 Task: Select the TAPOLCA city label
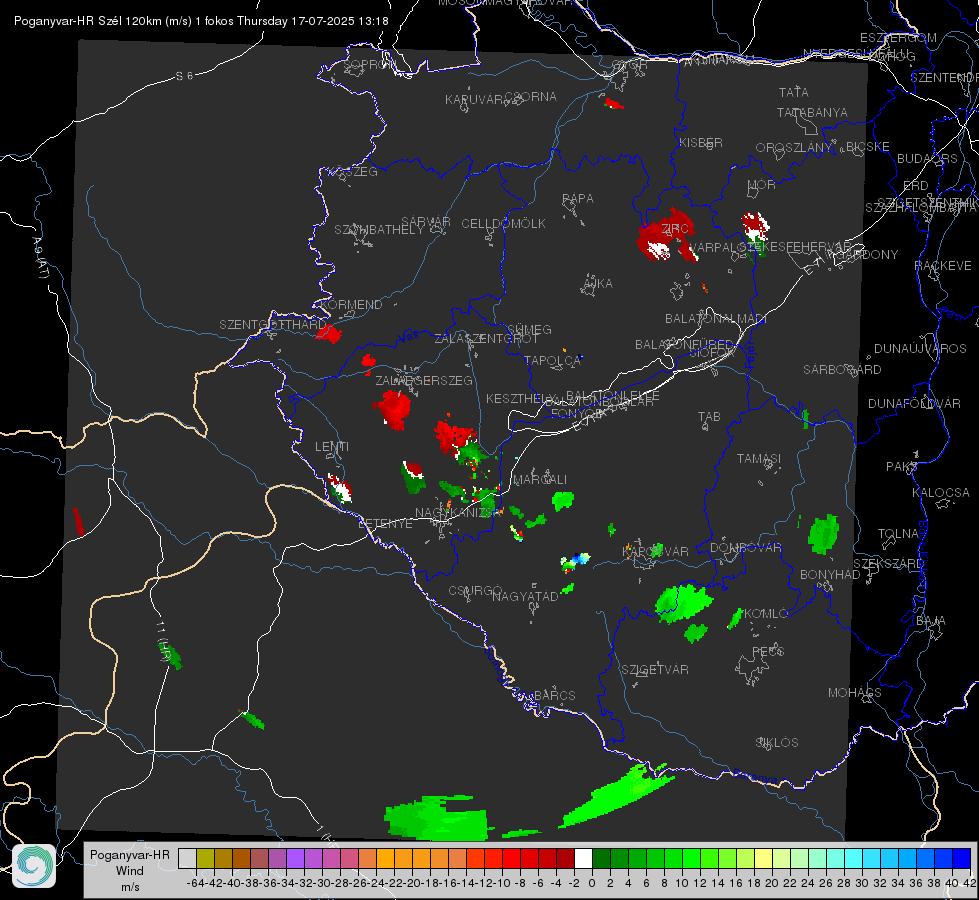click(553, 360)
